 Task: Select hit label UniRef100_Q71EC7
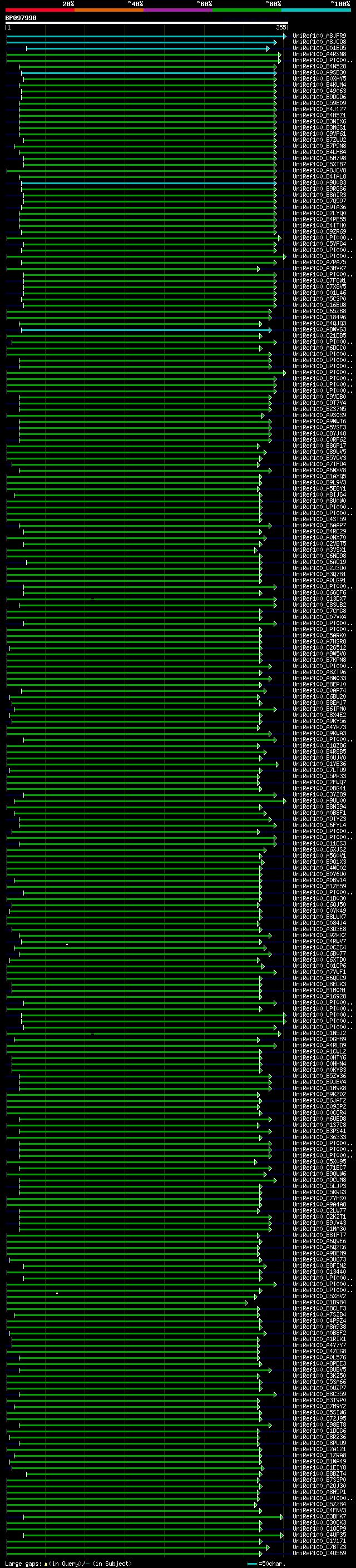[x=319, y=1168]
